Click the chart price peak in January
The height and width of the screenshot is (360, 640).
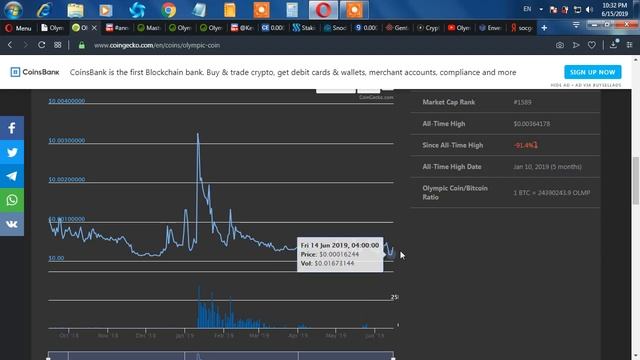point(198,134)
